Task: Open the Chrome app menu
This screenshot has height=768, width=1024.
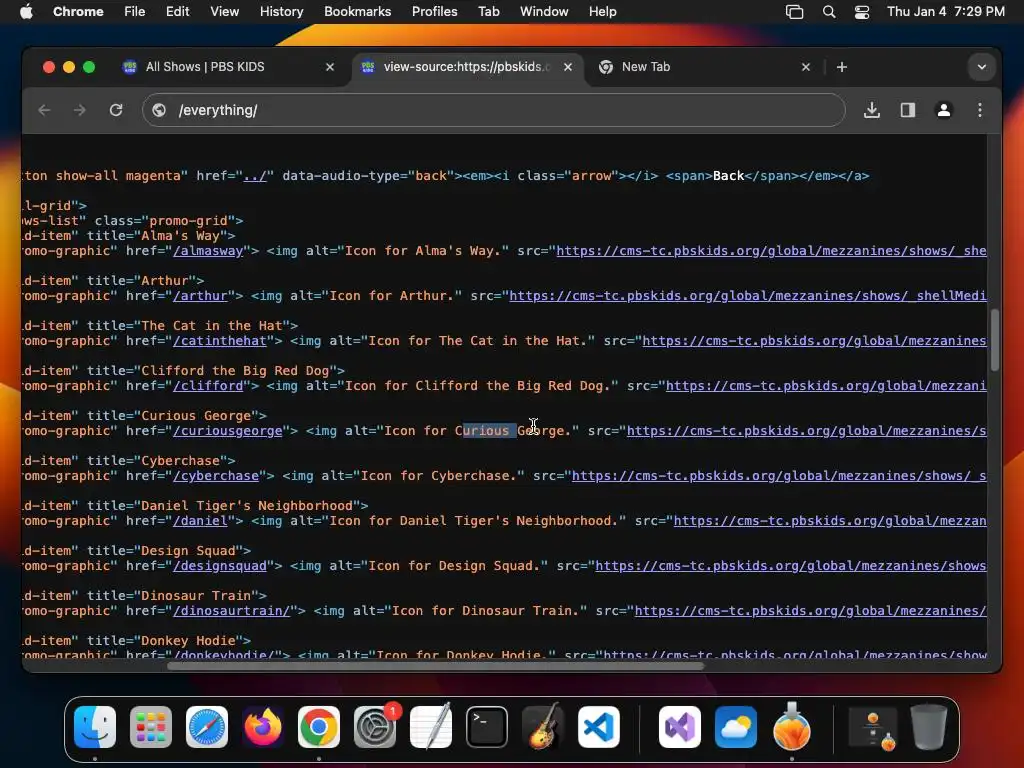Action: click(78, 12)
